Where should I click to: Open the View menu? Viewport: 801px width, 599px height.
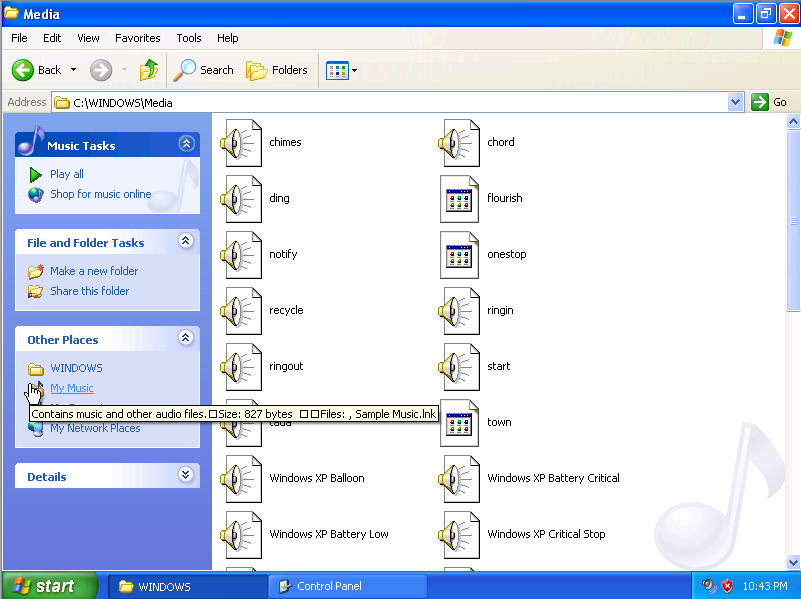[88, 38]
